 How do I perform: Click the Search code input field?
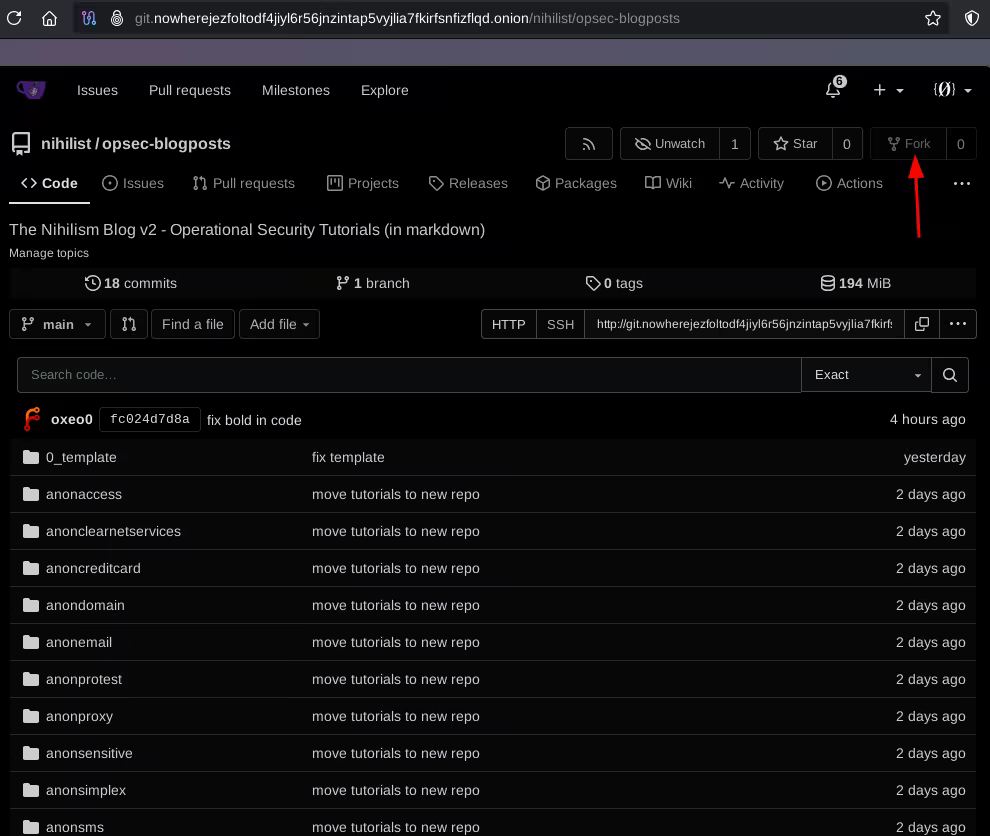(x=408, y=375)
